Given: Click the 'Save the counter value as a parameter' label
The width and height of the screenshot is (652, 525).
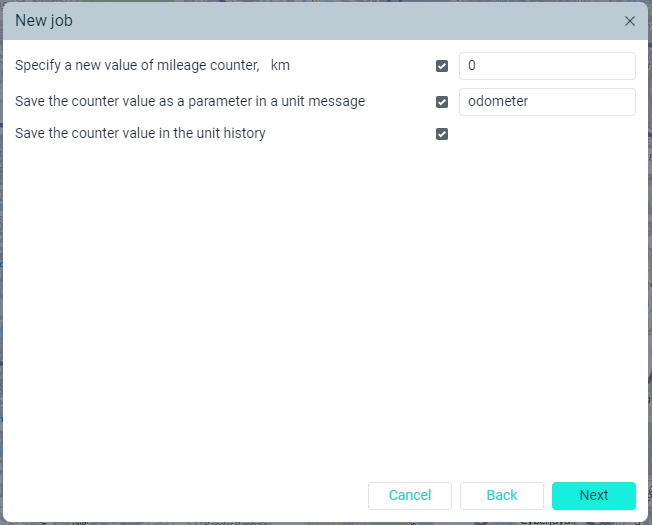Looking at the screenshot, I should (190, 101).
